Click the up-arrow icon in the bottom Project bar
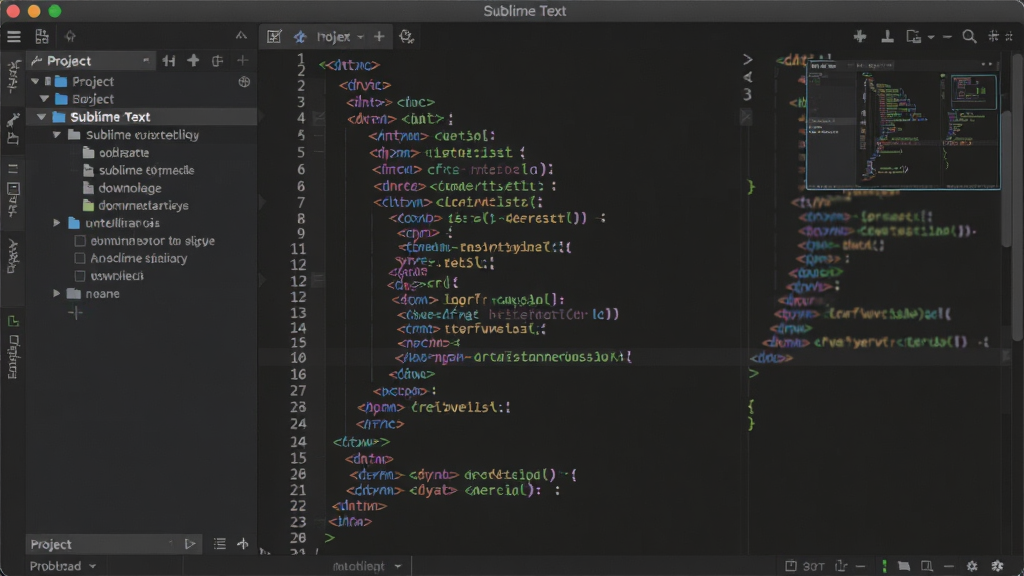The image size is (1024, 576). [x=243, y=543]
